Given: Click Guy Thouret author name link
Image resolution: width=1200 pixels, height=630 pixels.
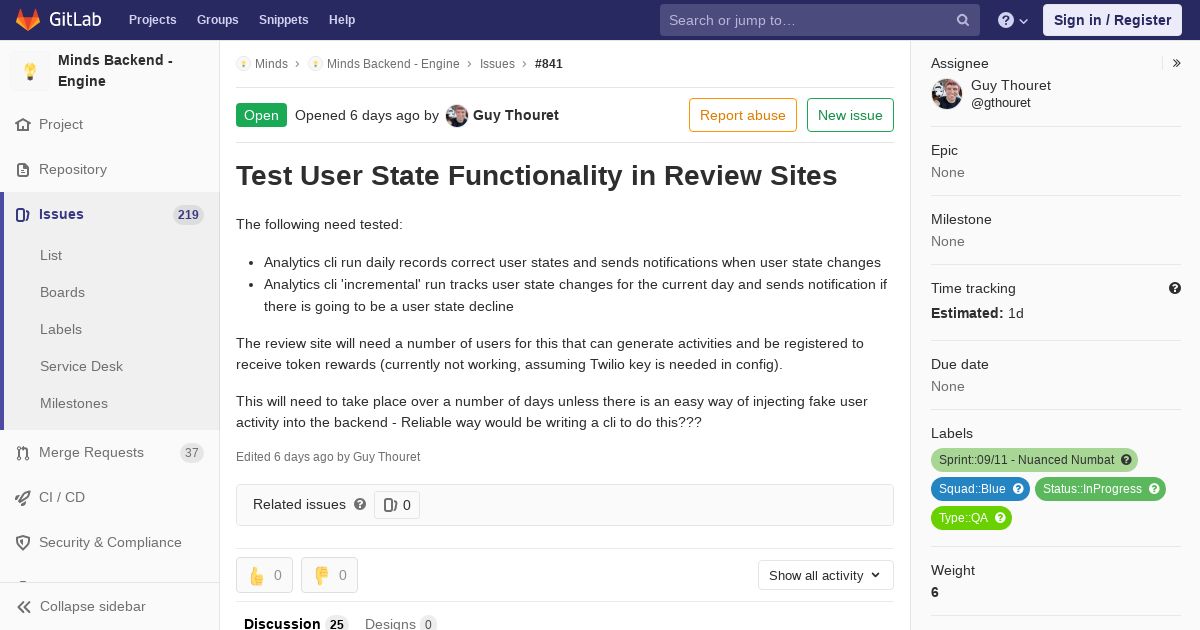Looking at the screenshot, I should click(x=516, y=115).
